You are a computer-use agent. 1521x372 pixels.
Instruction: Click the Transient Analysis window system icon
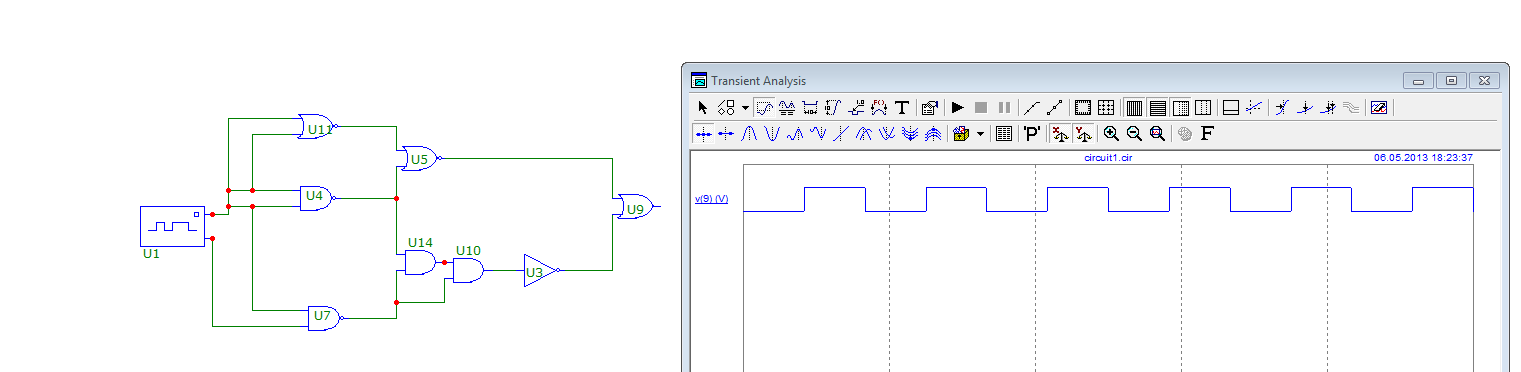coord(699,81)
